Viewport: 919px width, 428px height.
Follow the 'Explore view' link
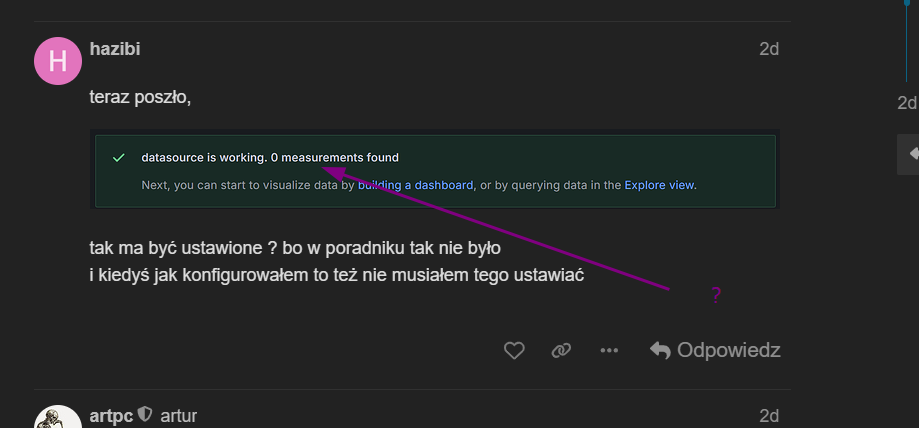point(659,185)
